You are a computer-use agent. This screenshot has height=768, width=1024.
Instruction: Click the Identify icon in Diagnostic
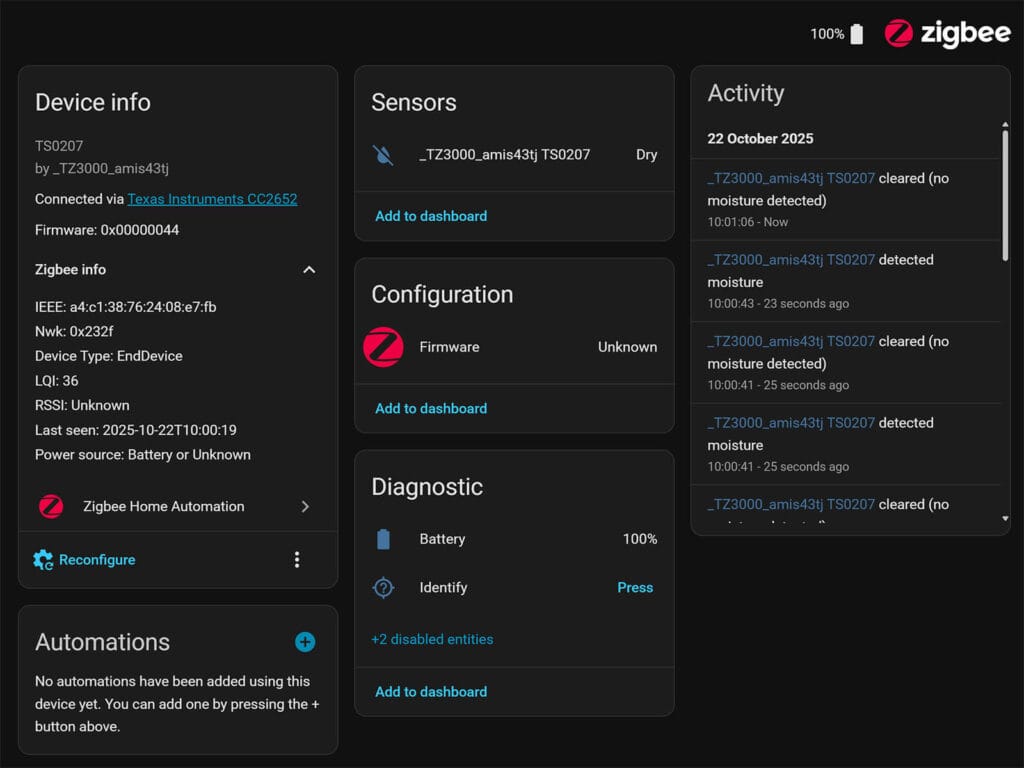[383, 588]
